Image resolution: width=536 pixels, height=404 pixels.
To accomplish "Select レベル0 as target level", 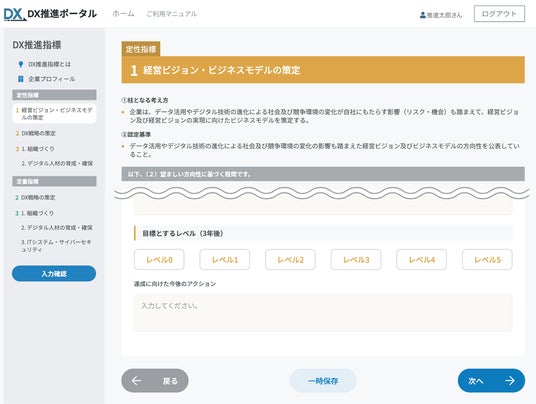I will pyautogui.click(x=159, y=260).
